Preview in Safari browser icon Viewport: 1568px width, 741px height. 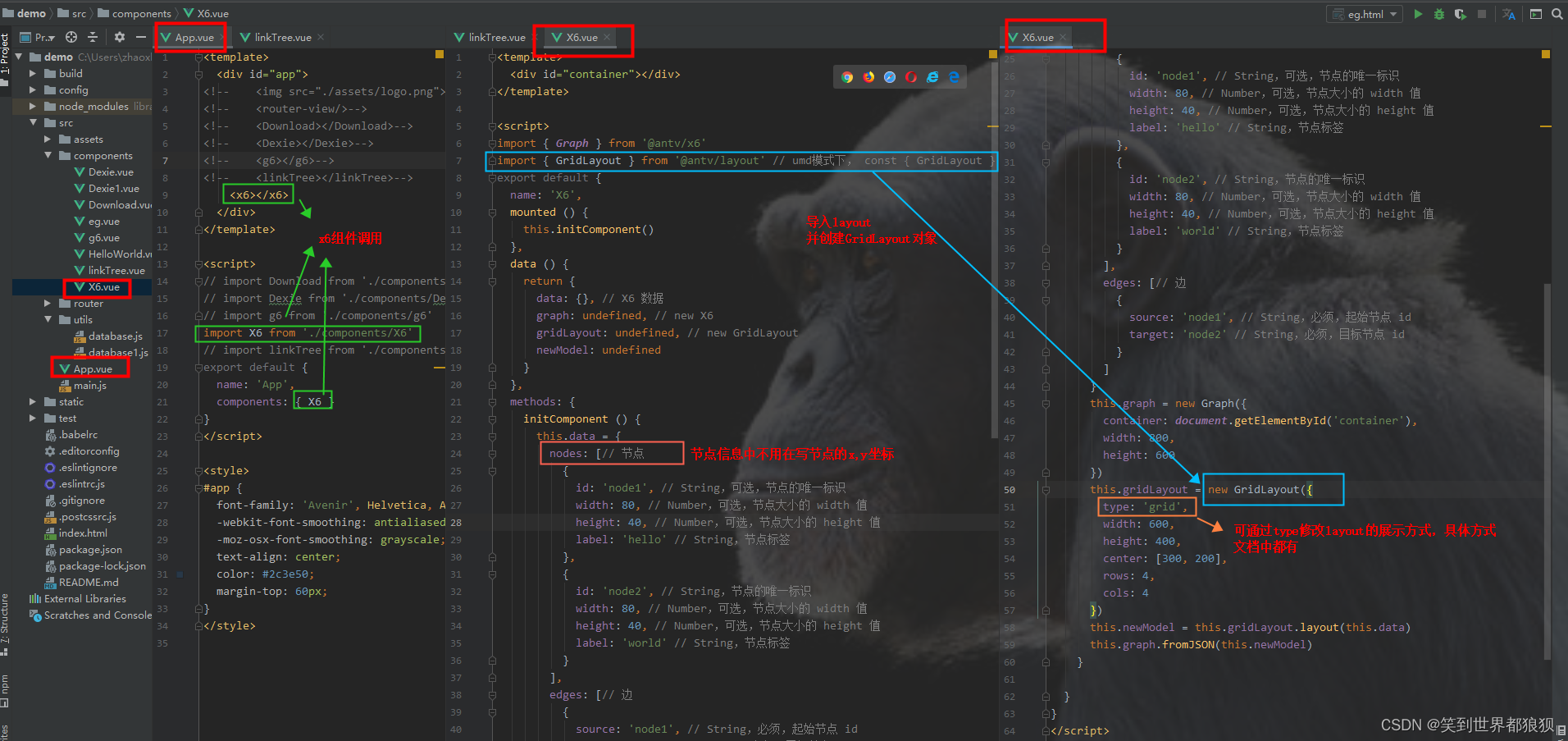click(x=890, y=77)
